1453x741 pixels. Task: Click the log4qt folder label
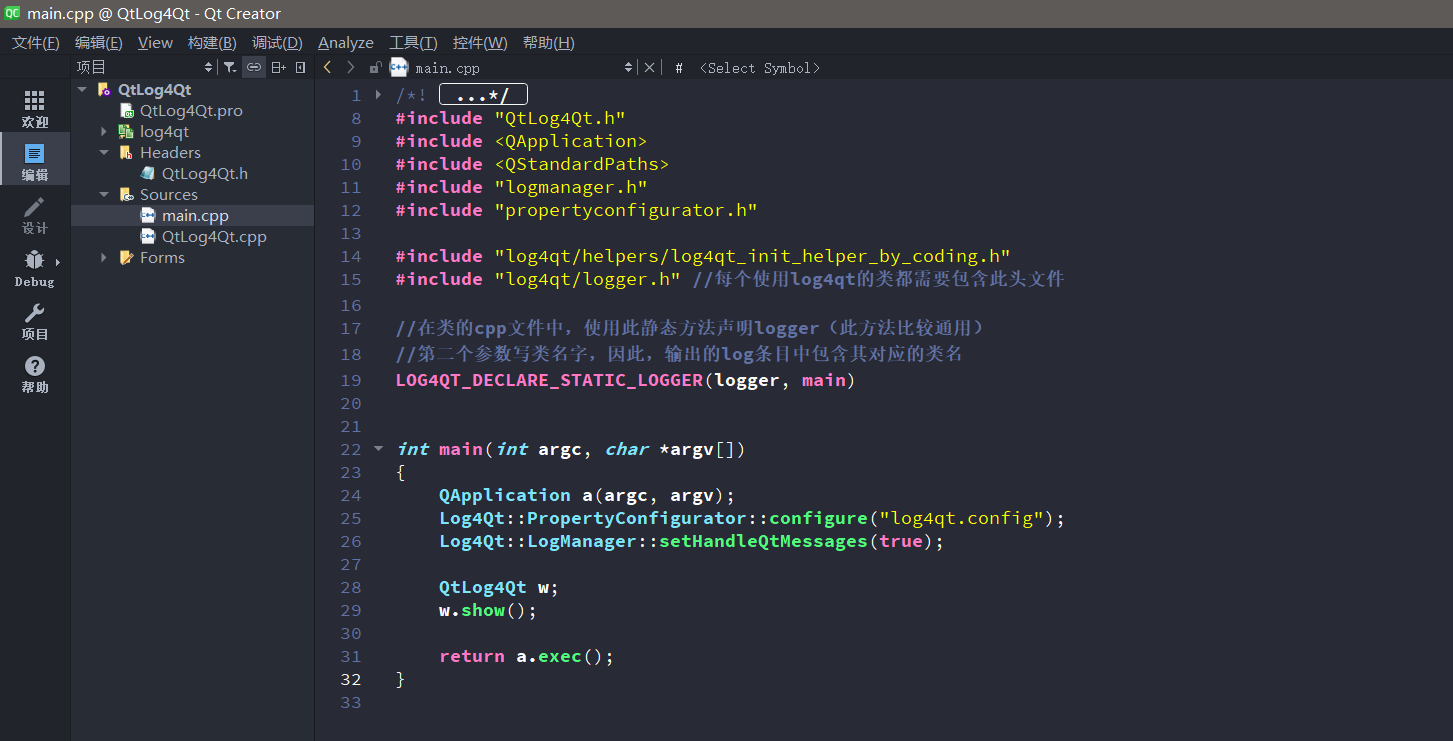[x=164, y=132]
